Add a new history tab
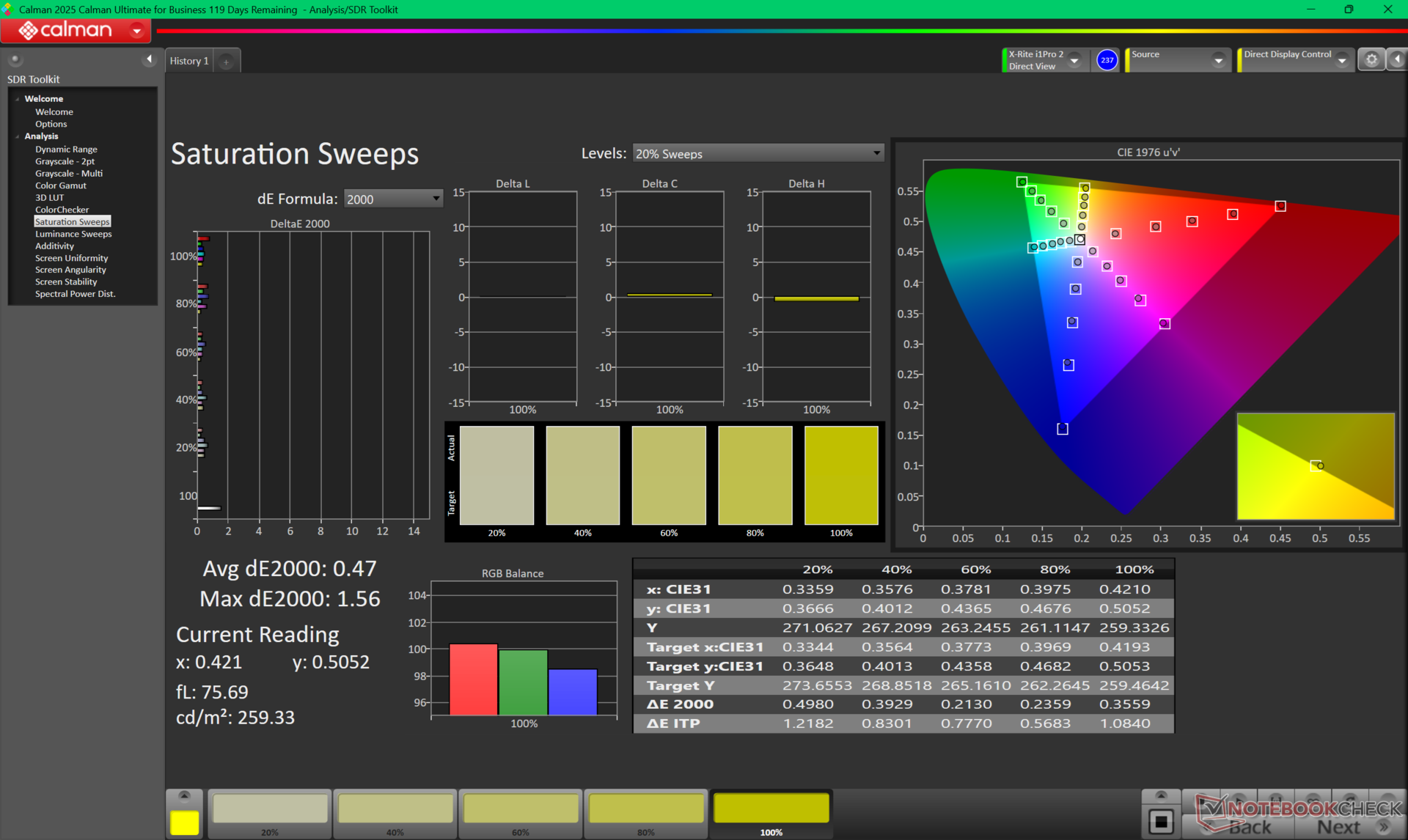This screenshot has width=1408, height=840. click(227, 62)
